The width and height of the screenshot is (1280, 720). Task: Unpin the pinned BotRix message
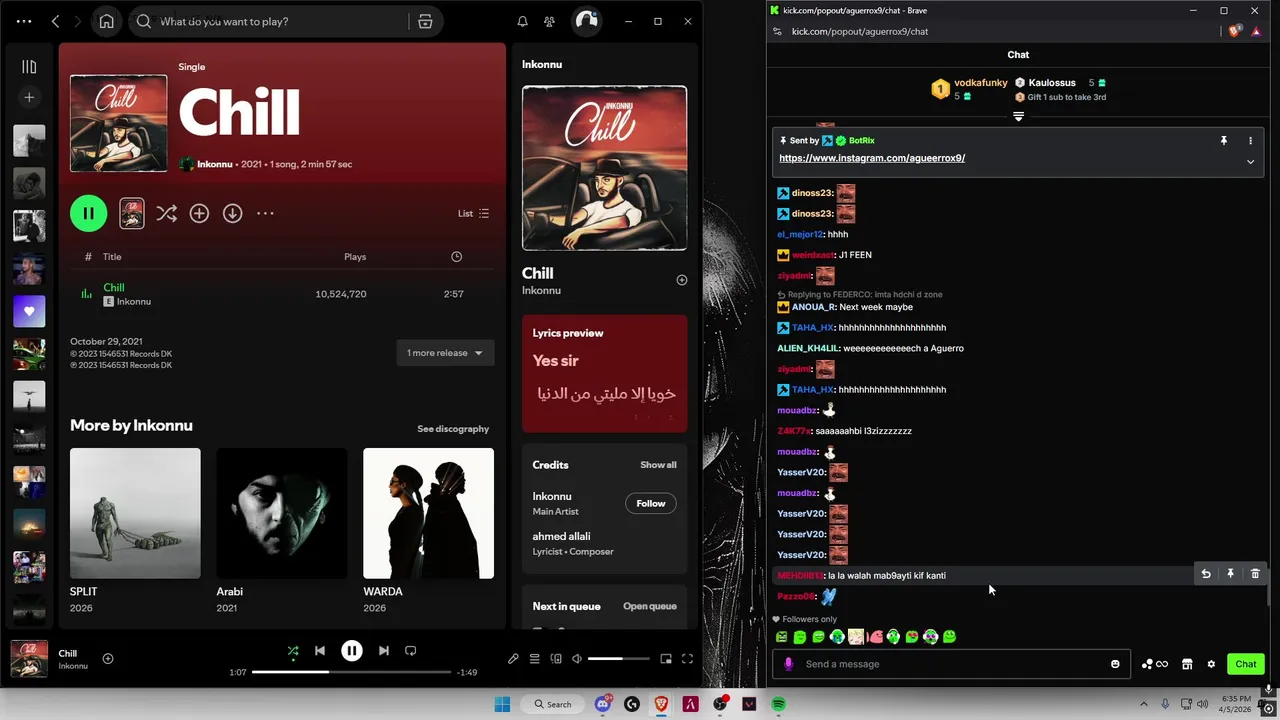point(1223,141)
